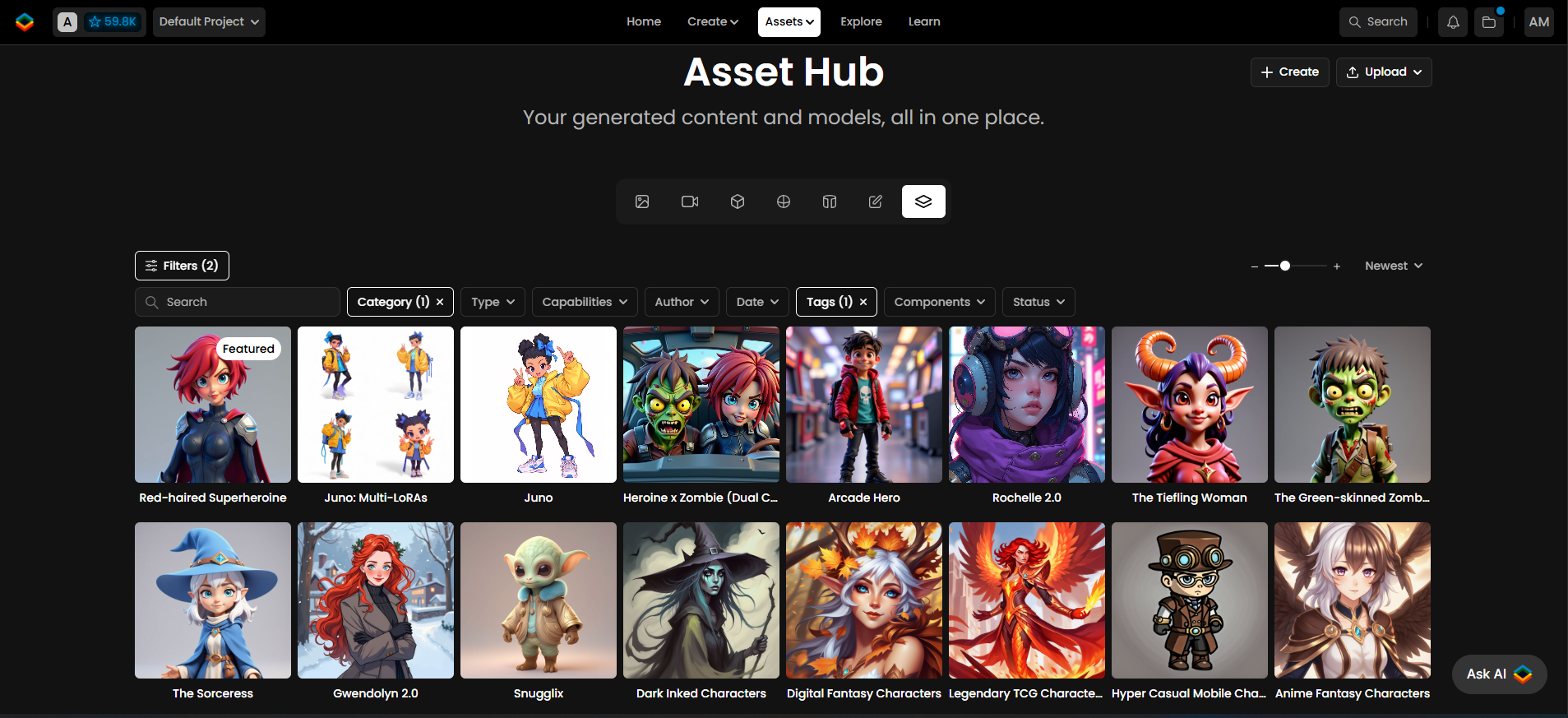Select the Images asset type icon
Screen dimensions: 1568x718
[x=642, y=202]
